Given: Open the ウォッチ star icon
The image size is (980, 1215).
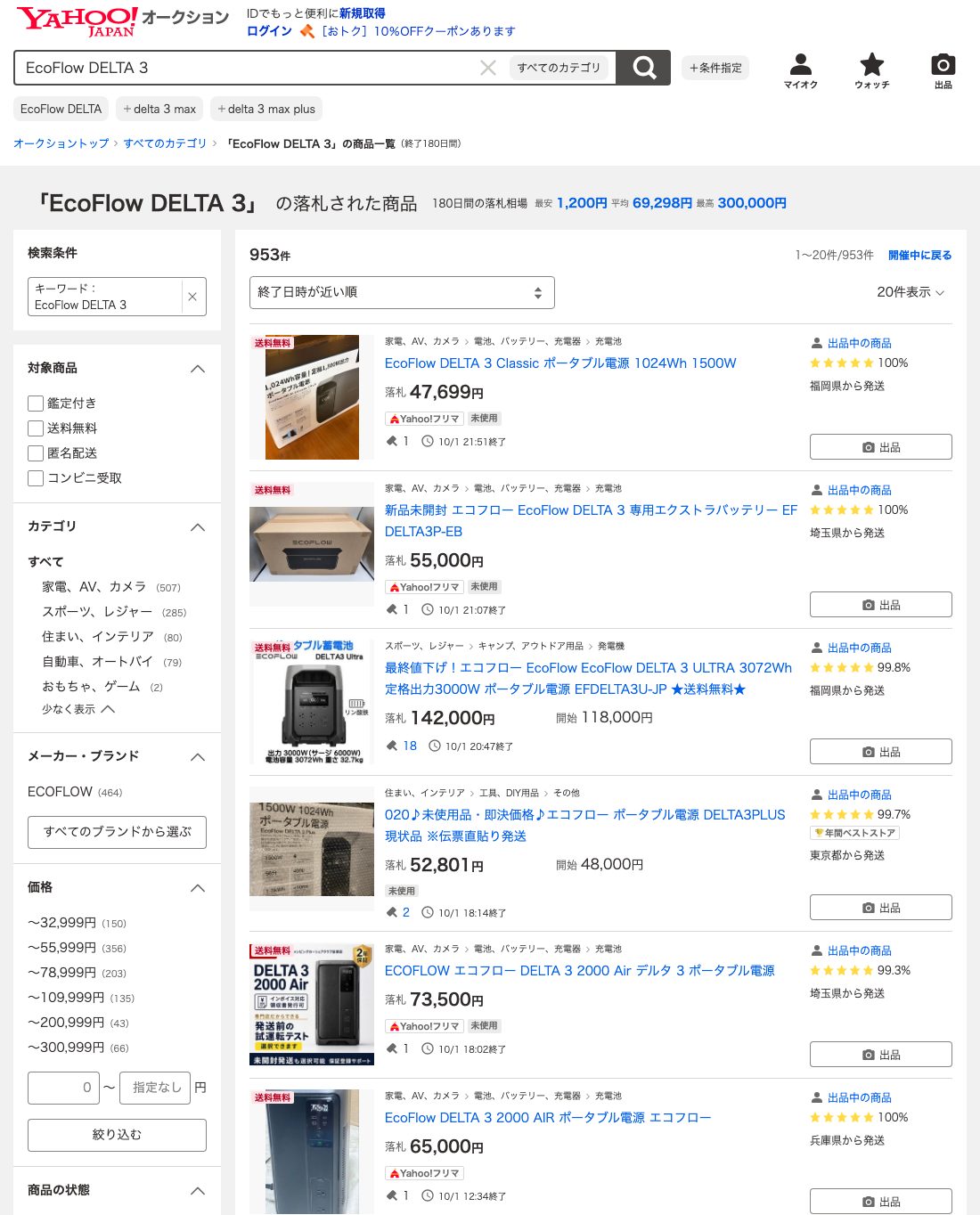Looking at the screenshot, I should (872, 70).
